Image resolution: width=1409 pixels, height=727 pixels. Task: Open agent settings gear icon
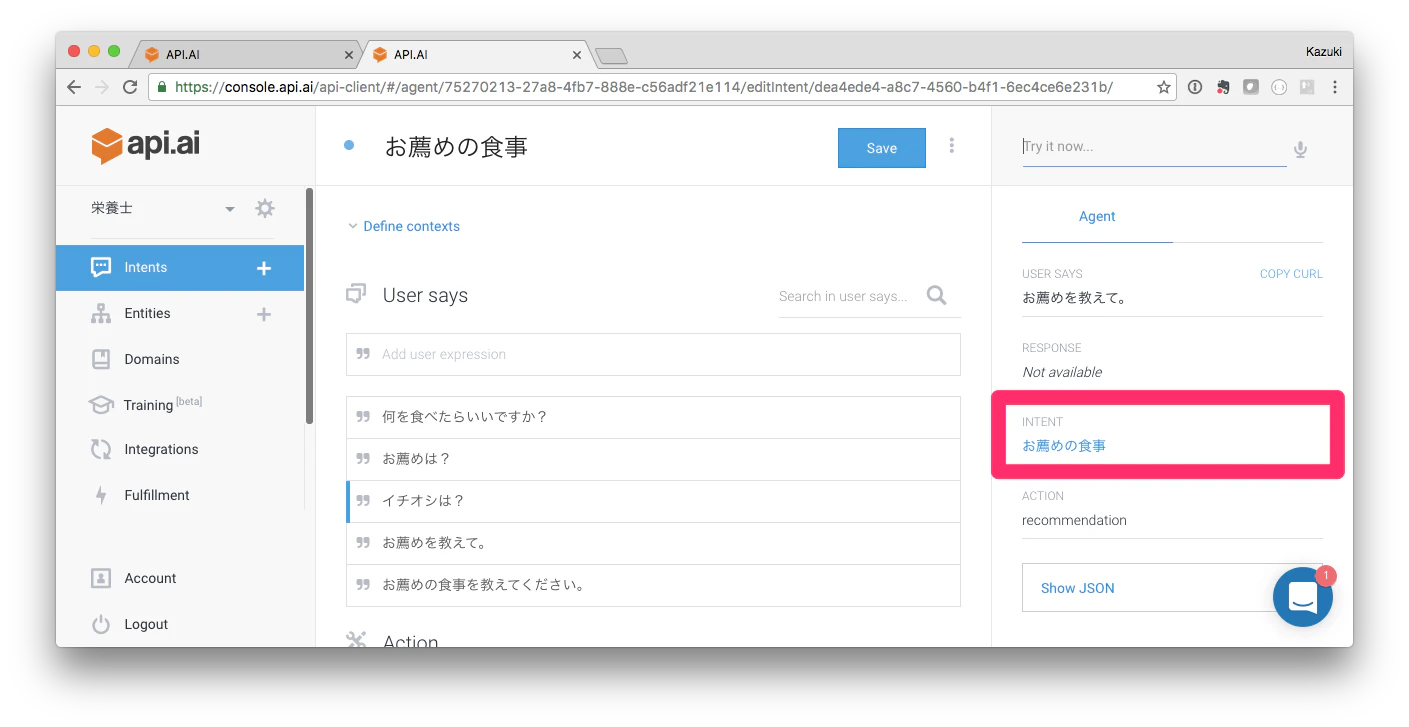(264, 208)
